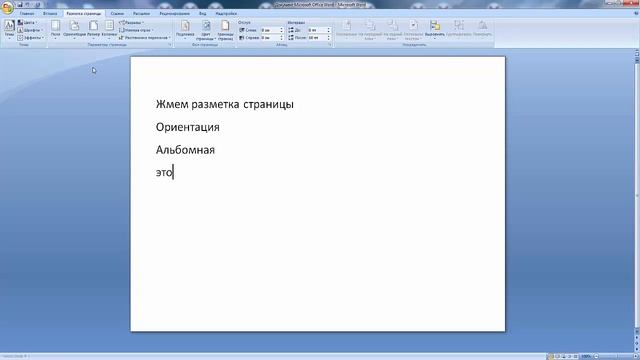Open Расстановка переносов hyphenation dropdown

pos(145,38)
